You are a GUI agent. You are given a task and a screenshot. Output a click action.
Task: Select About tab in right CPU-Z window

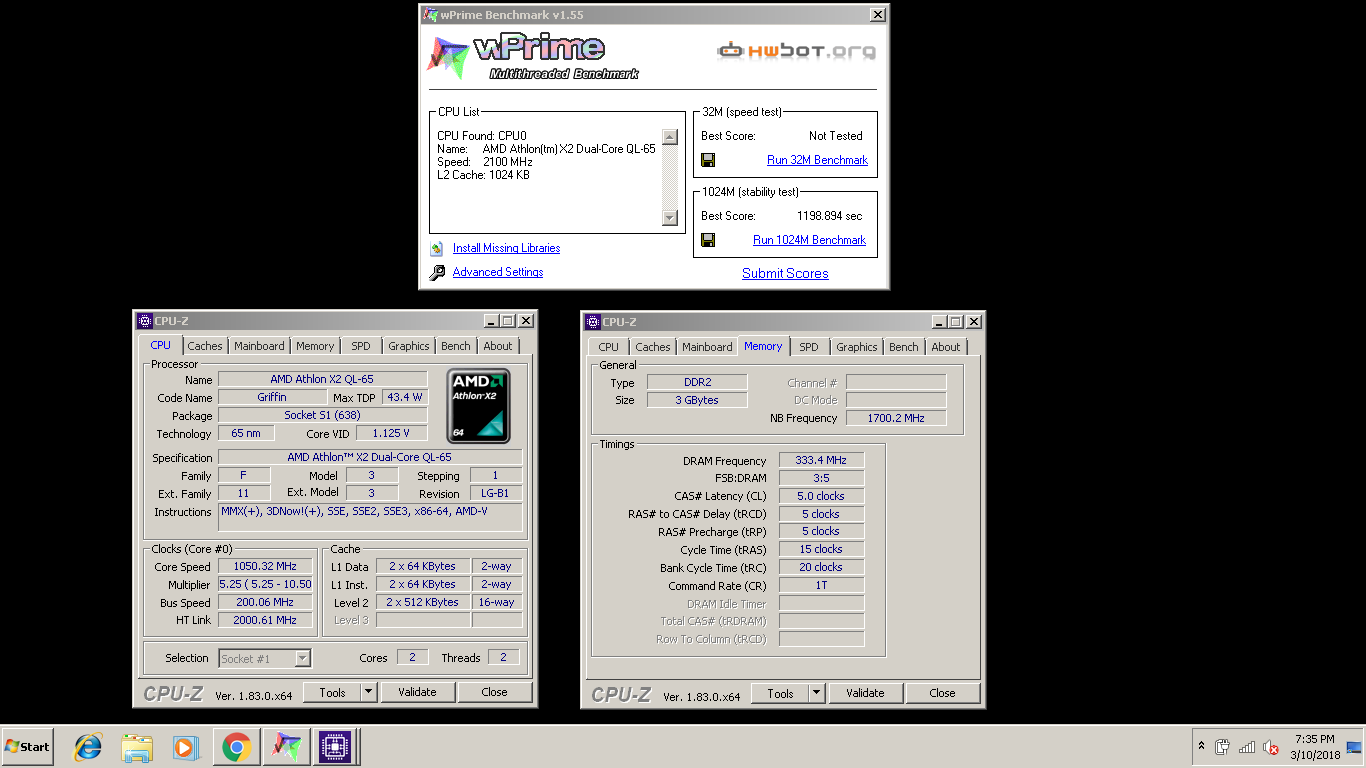tap(946, 347)
